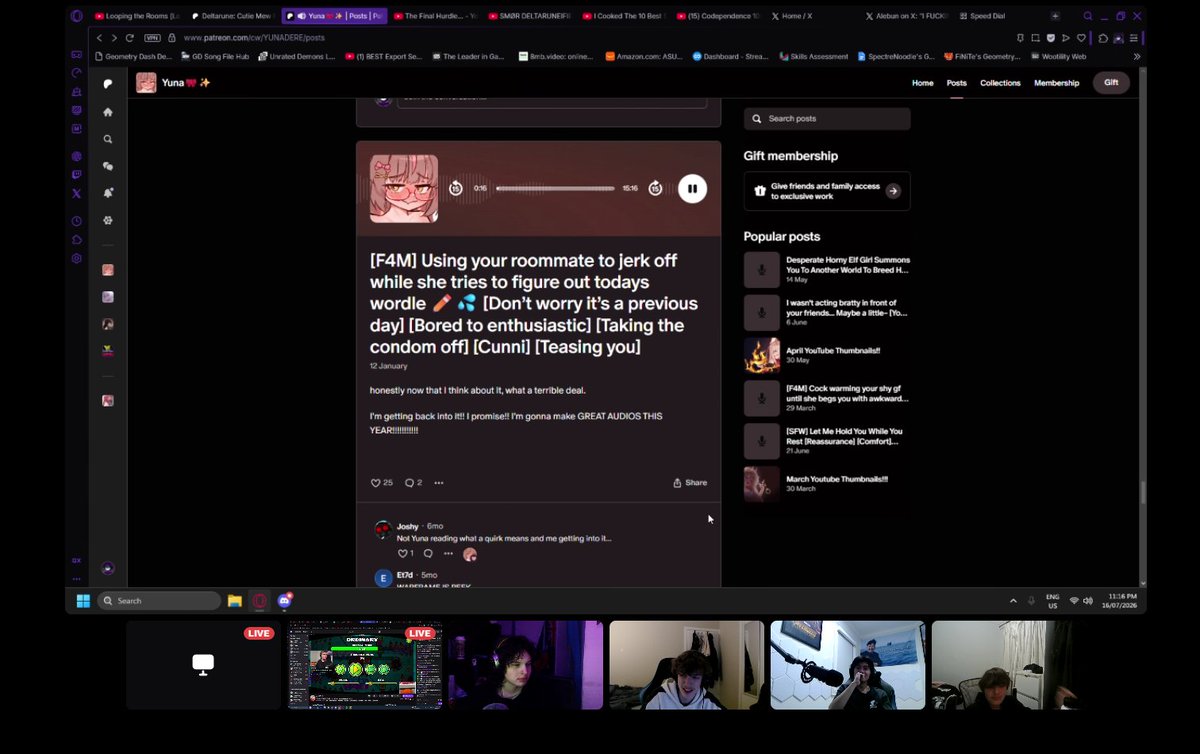The height and width of the screenshot is (754, 1200).
Task: Open History clock in Opera sidebar
Action: (76, 221)
